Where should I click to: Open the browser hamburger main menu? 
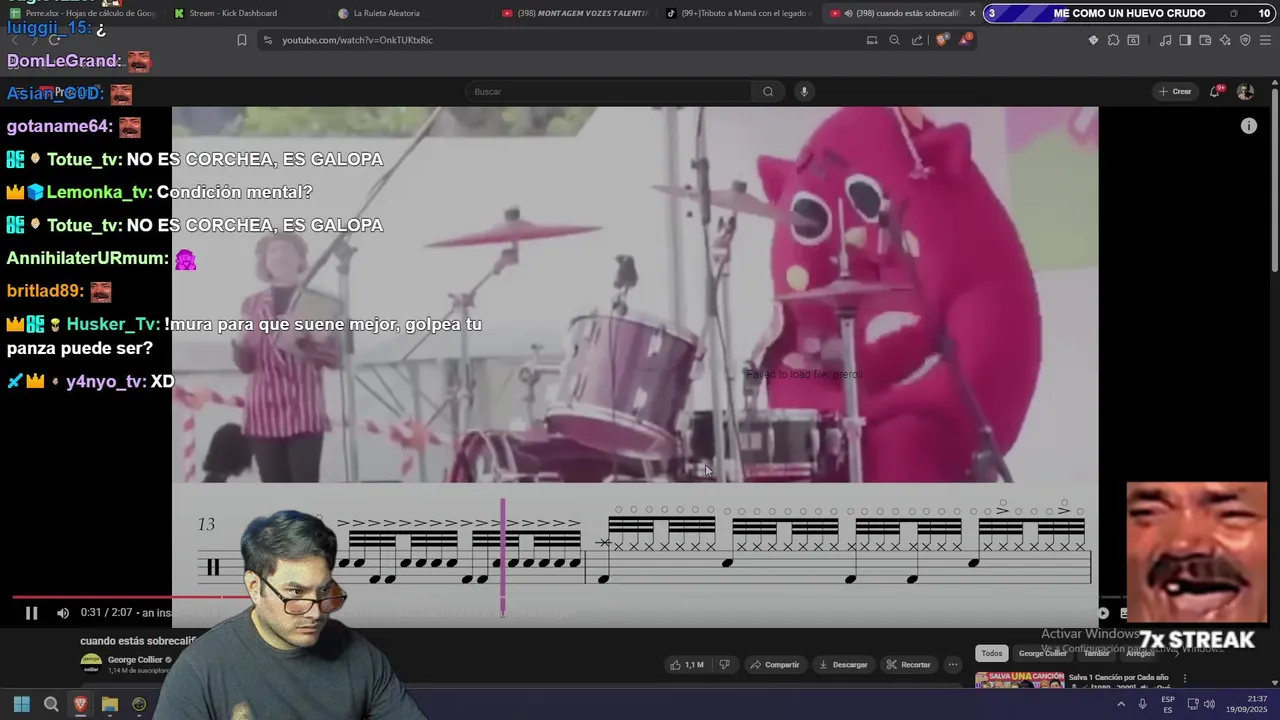tap(1265, 40)
